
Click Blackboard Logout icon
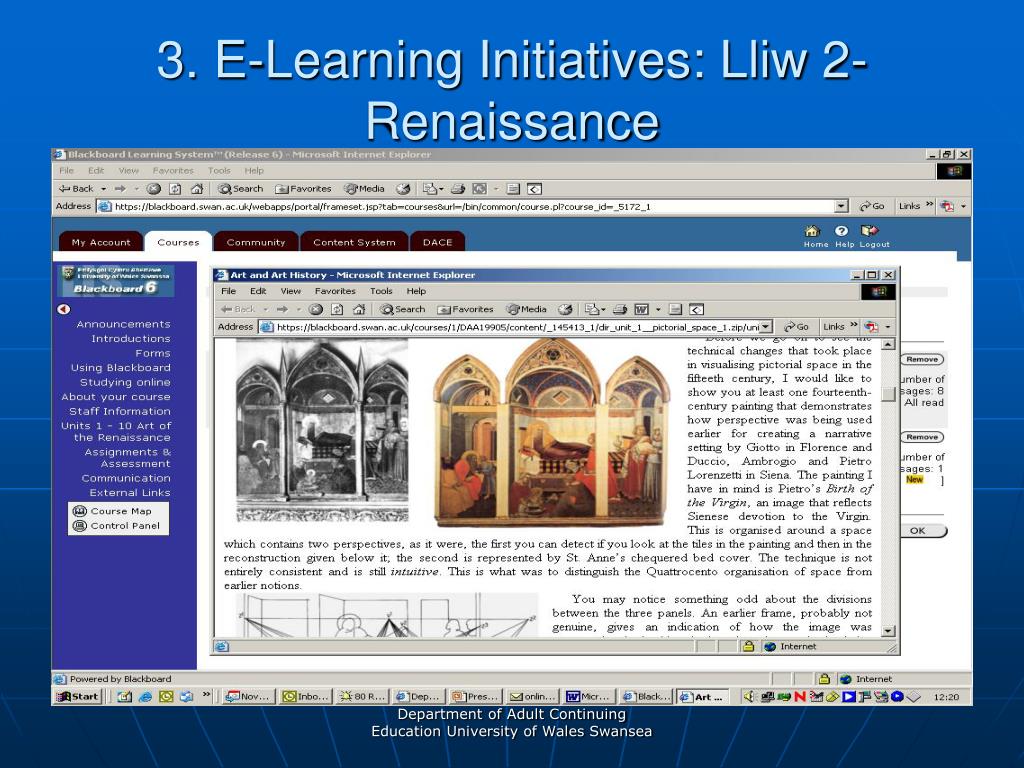(869, 231)
